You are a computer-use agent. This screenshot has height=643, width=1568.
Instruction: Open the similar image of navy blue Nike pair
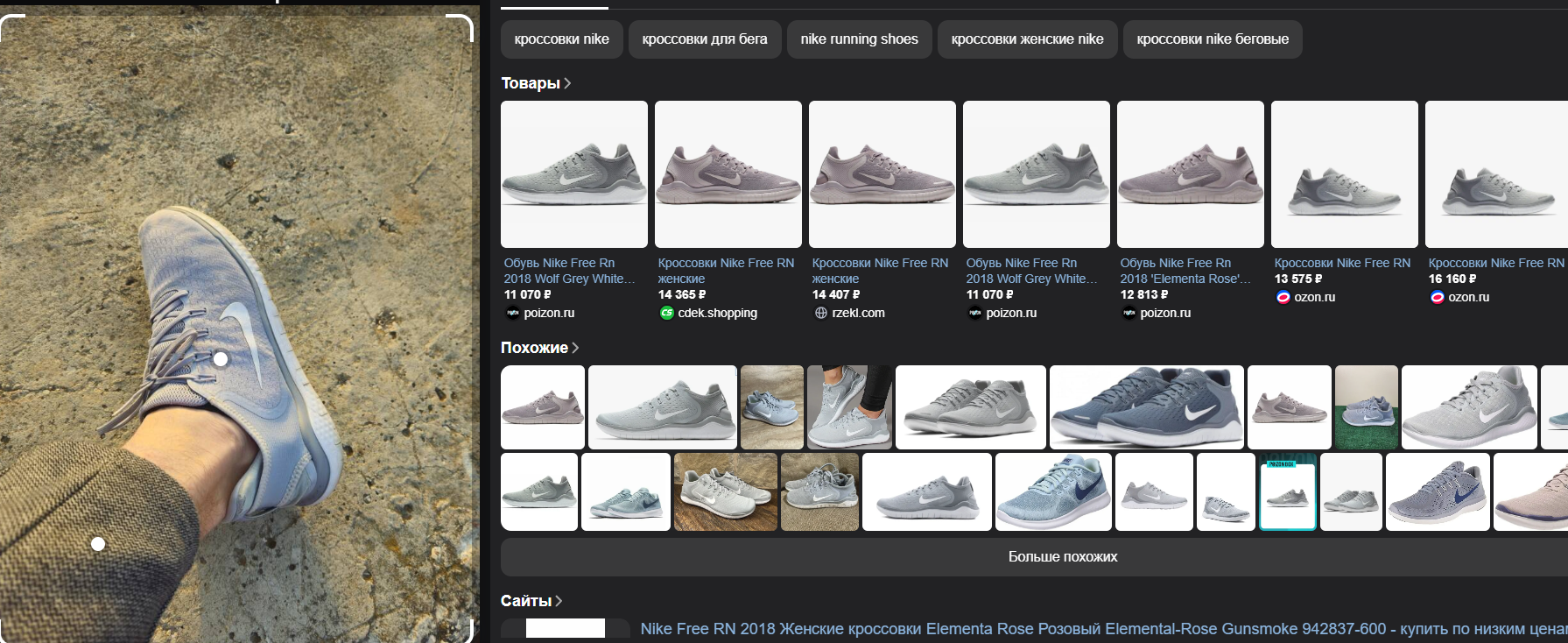coord(1146,407)
